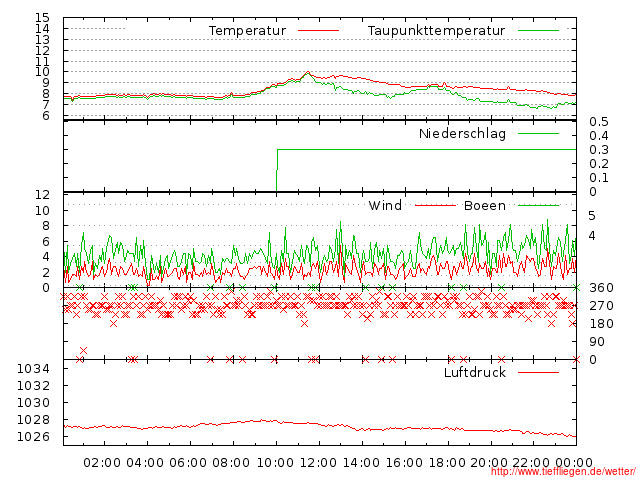The height and width of the screenshot is (480, 640).
Task: Click the red Luftdruck legend line sample
Action: [538, 372]
